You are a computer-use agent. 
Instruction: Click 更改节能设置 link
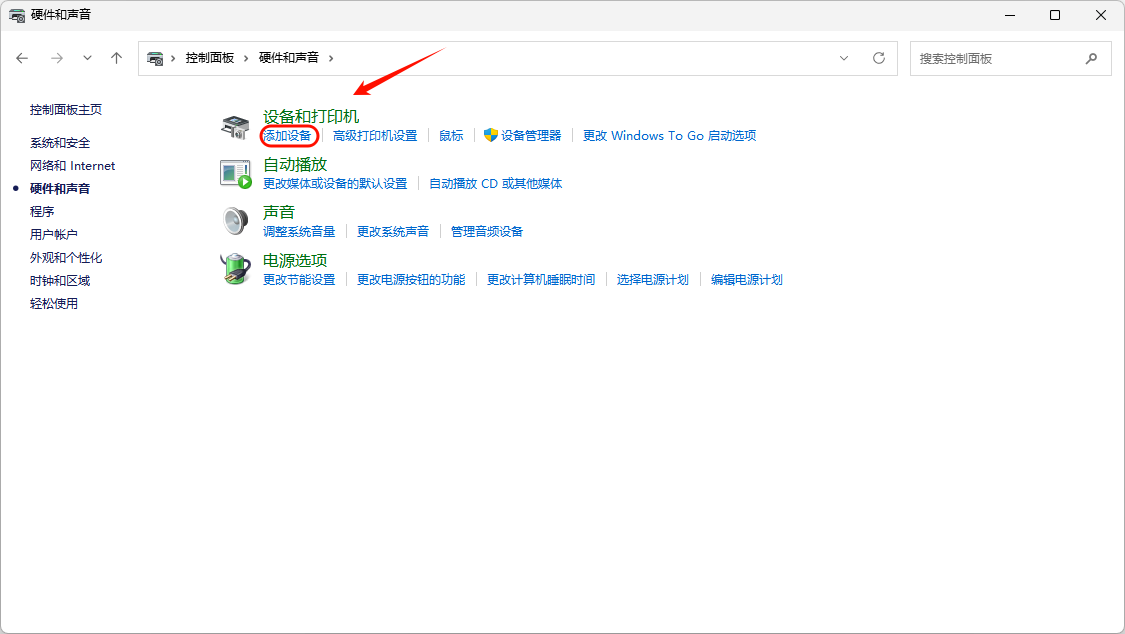click(299, 280)
